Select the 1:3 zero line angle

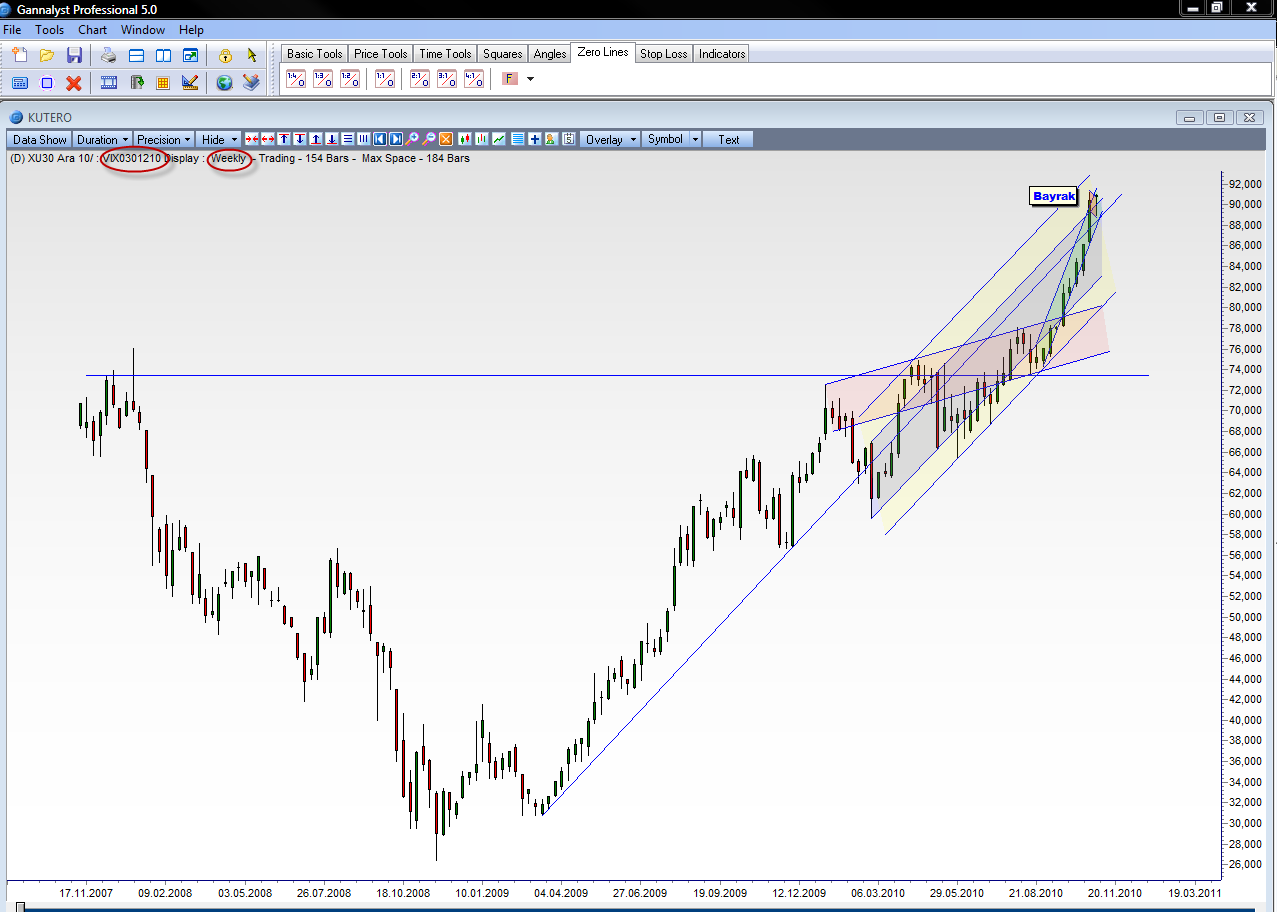click(323, 79)
